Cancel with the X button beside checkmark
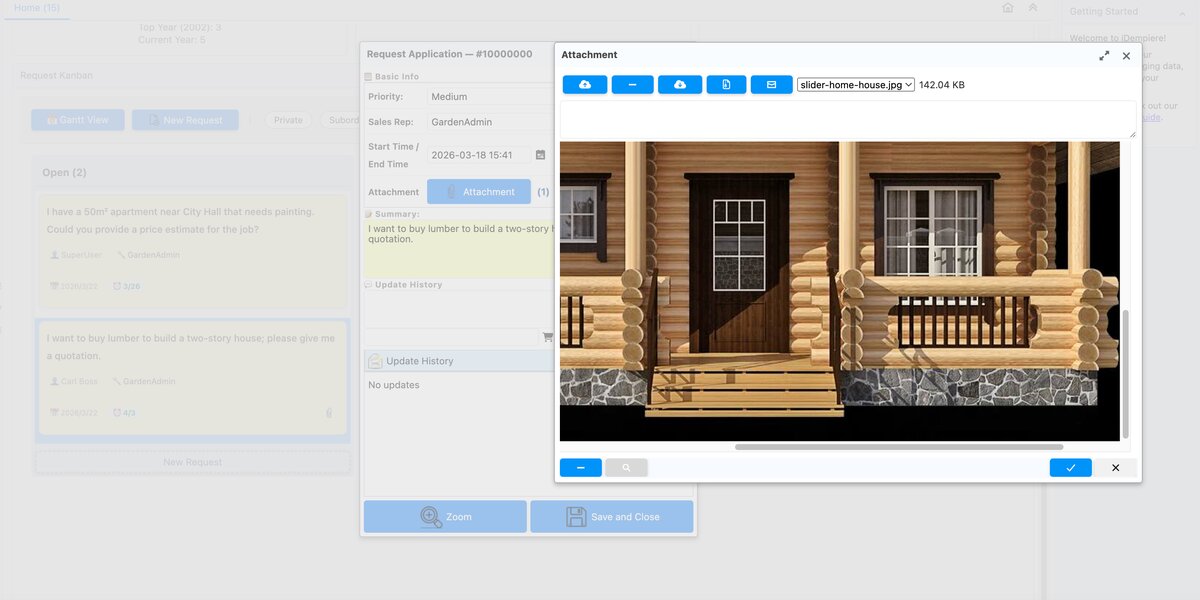The image size is (1200, 600). 1116,467
